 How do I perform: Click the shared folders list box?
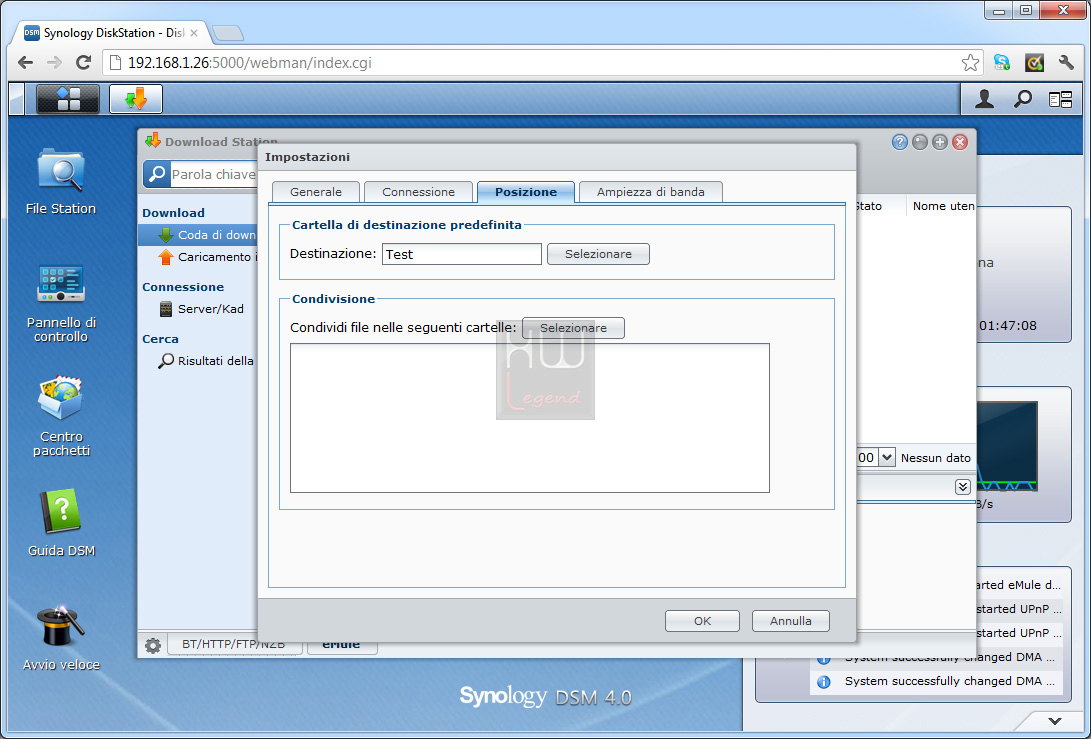pyautogui.click(x=529, y=418)
